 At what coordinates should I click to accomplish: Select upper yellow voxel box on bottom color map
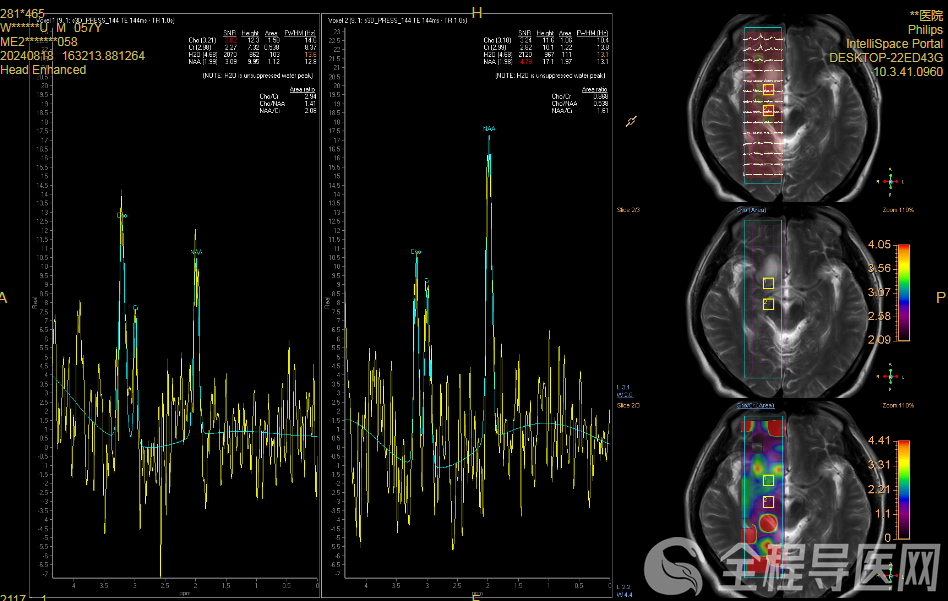(x=768, y=480)
